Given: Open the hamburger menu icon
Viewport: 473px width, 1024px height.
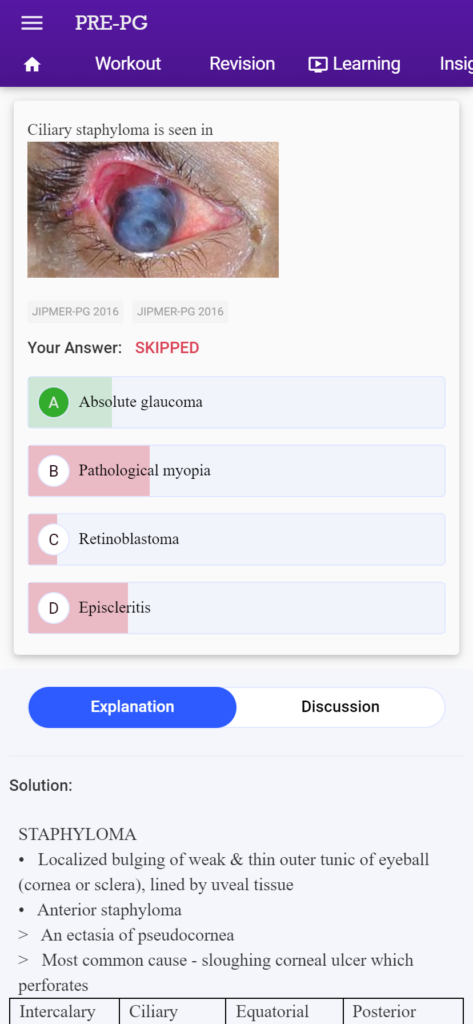Looking at the screenshot, I should [32, 23].
